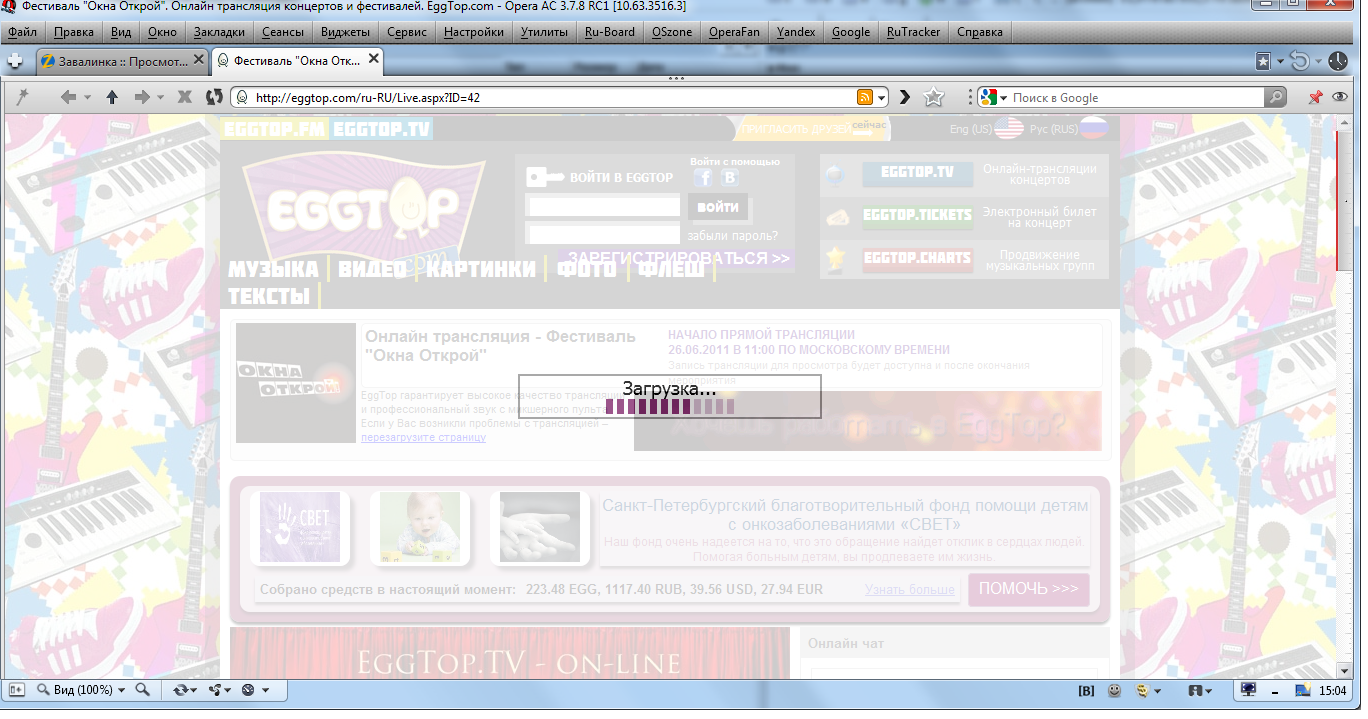
Task: Click the search magnifier button
Action: click(1275, 97)
